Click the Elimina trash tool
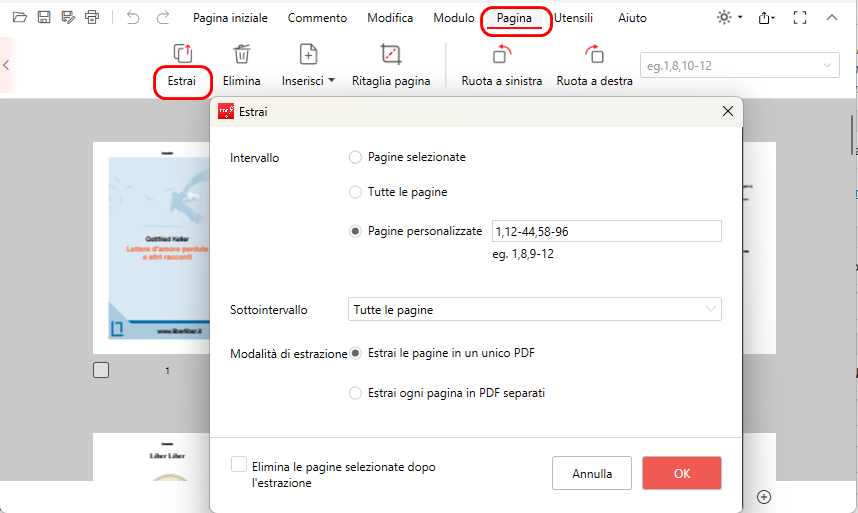This screenshot has width=858, height=513. [x=241, y=66]
